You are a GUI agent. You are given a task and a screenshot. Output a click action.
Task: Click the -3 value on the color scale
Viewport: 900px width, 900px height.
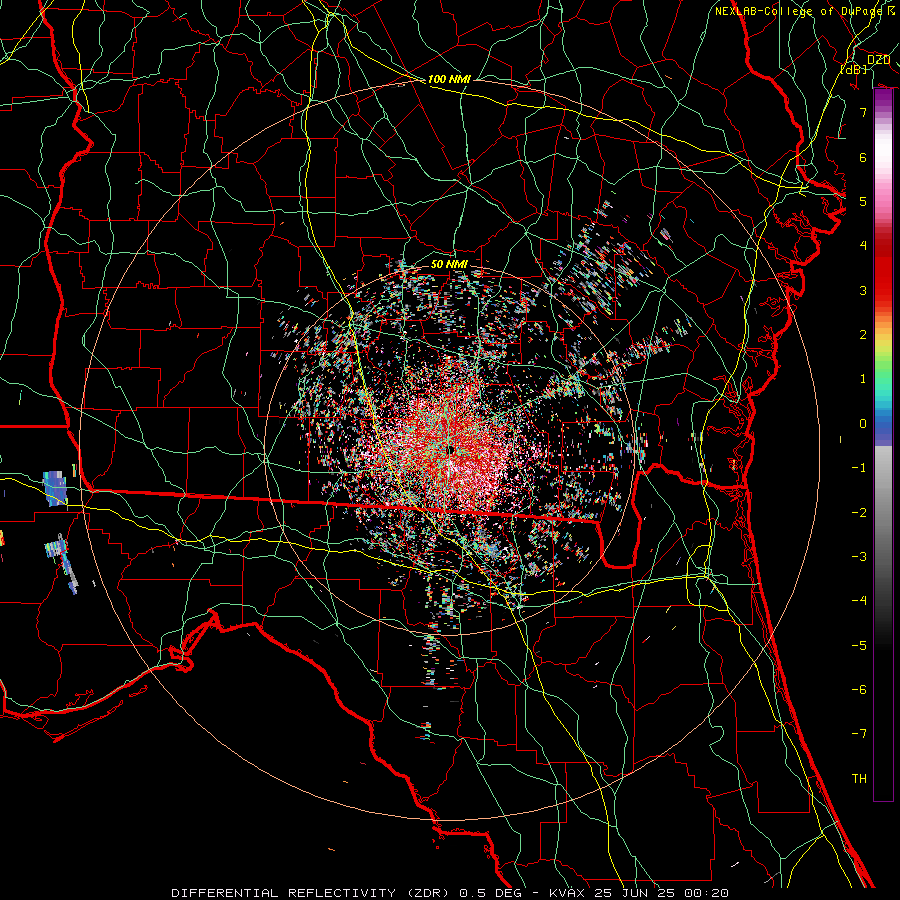point(859,557)
